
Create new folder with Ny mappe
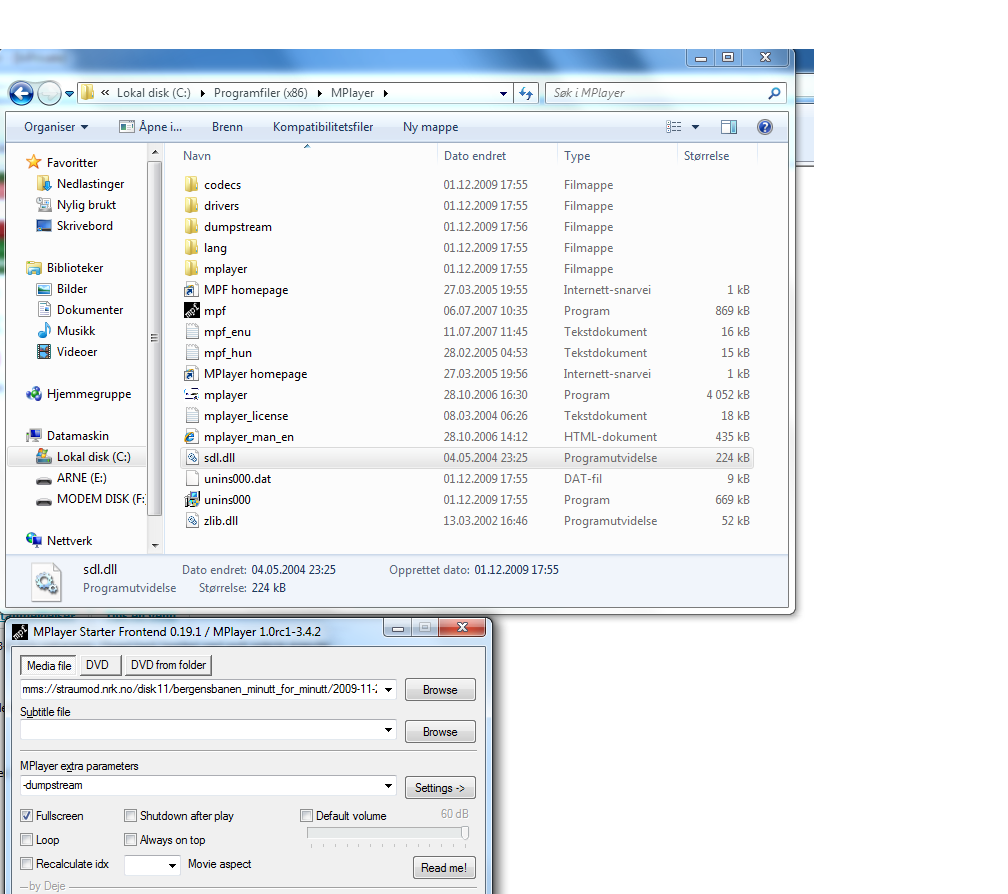click(x=431, y=127)
